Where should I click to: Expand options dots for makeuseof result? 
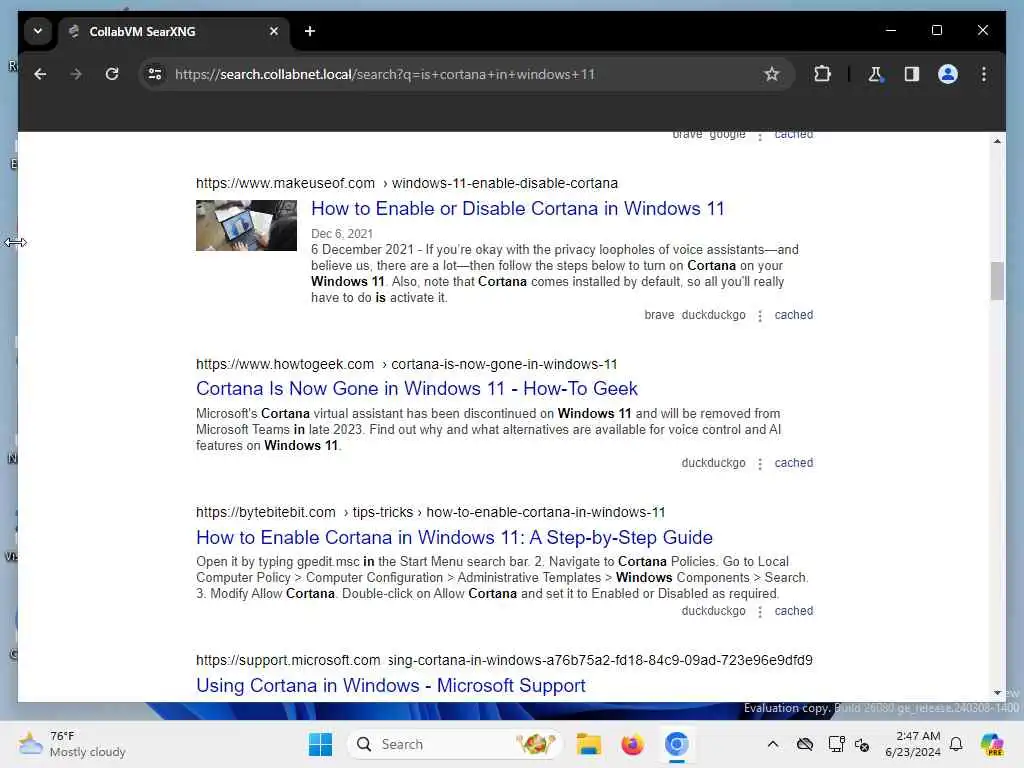tap(760, 316)
